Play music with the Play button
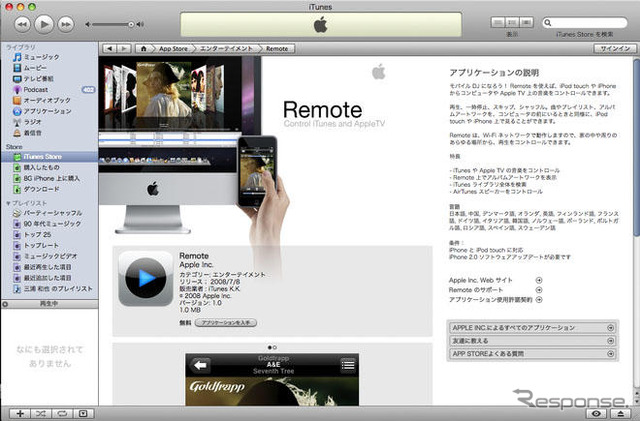640x421 pixels. [44, 24]
